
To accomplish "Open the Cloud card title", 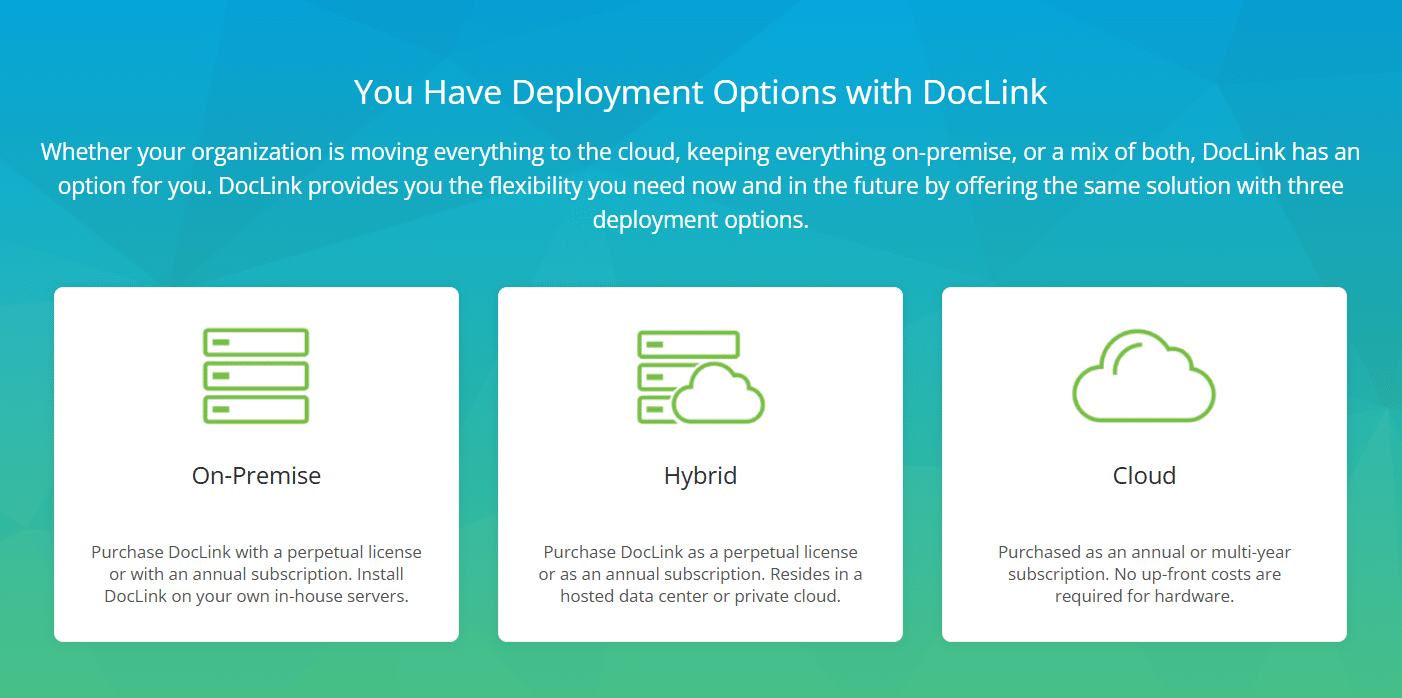I will point(1144,476).
